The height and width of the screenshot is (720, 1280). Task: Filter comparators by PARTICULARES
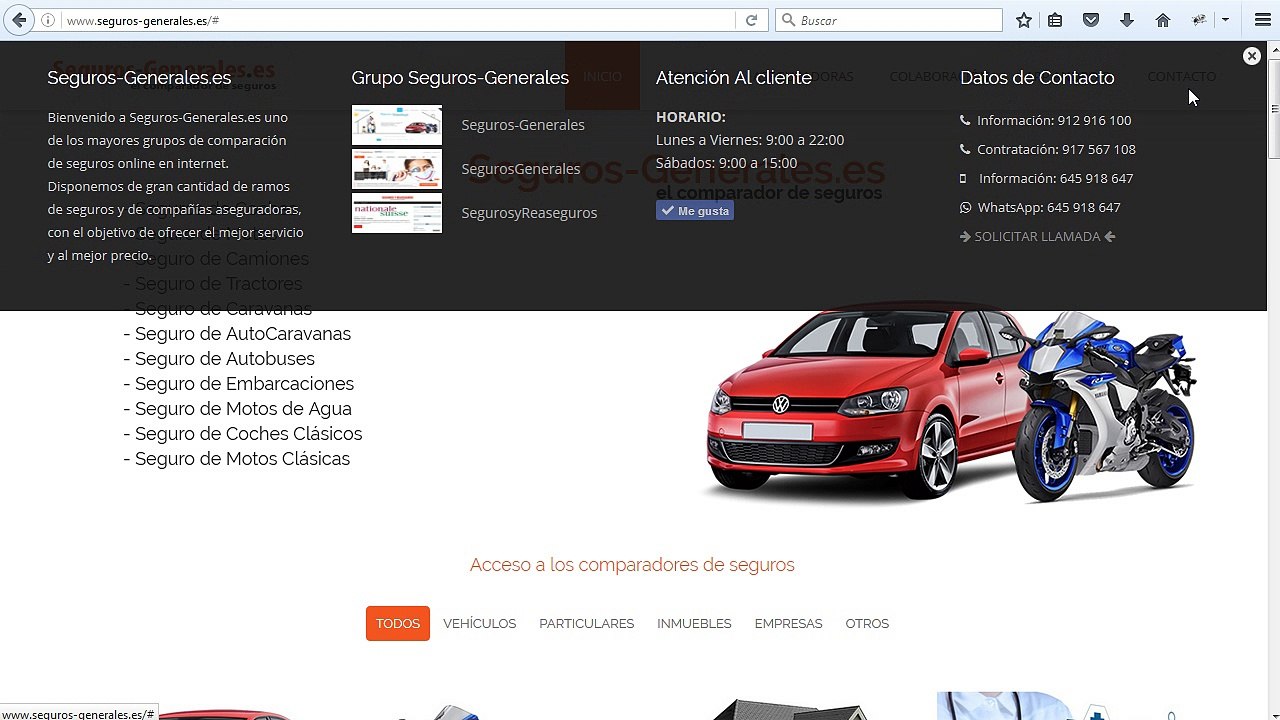(x=587, y=623)
